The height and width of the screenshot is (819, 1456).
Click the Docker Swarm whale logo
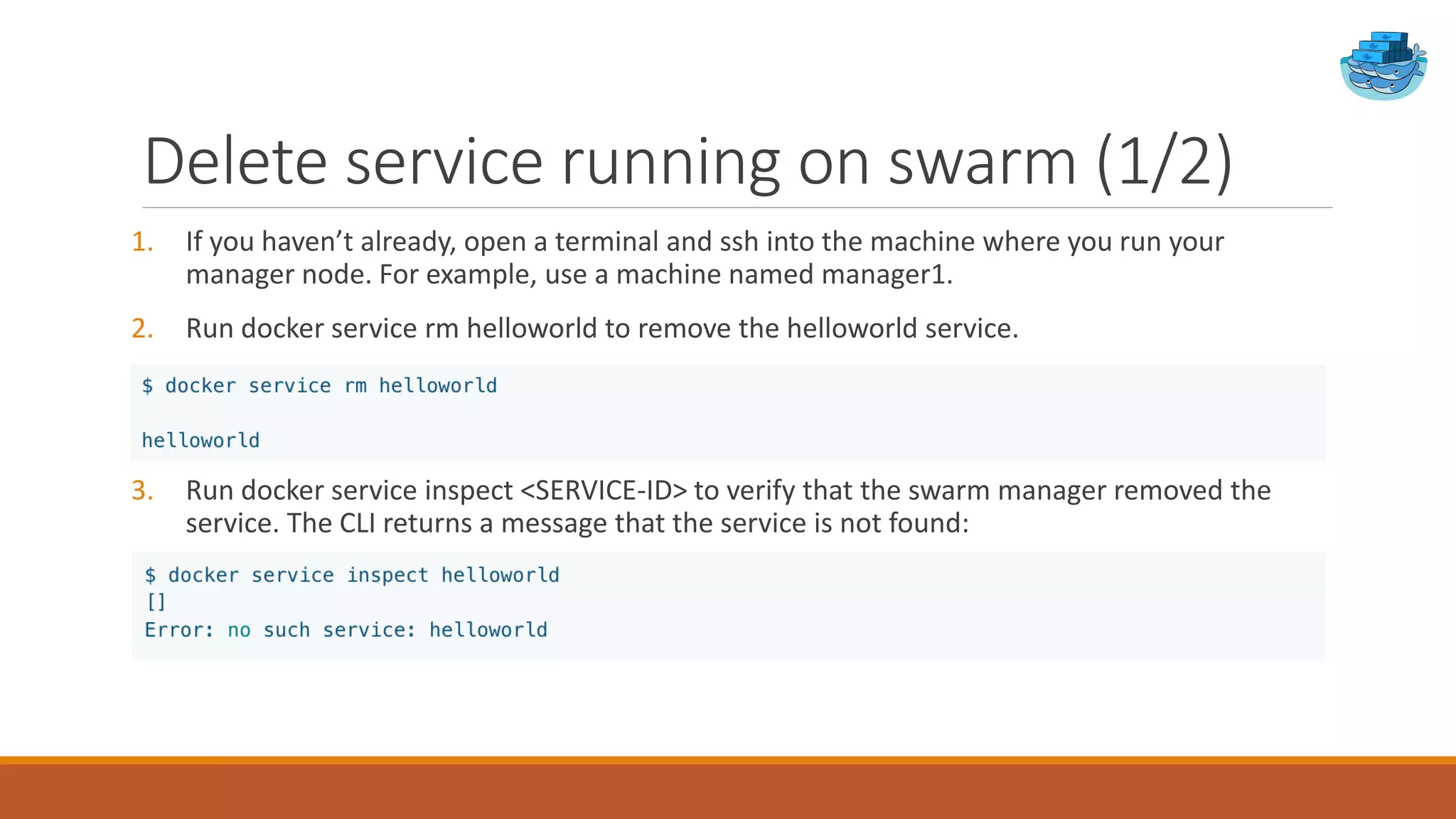tap(1383, 65)
